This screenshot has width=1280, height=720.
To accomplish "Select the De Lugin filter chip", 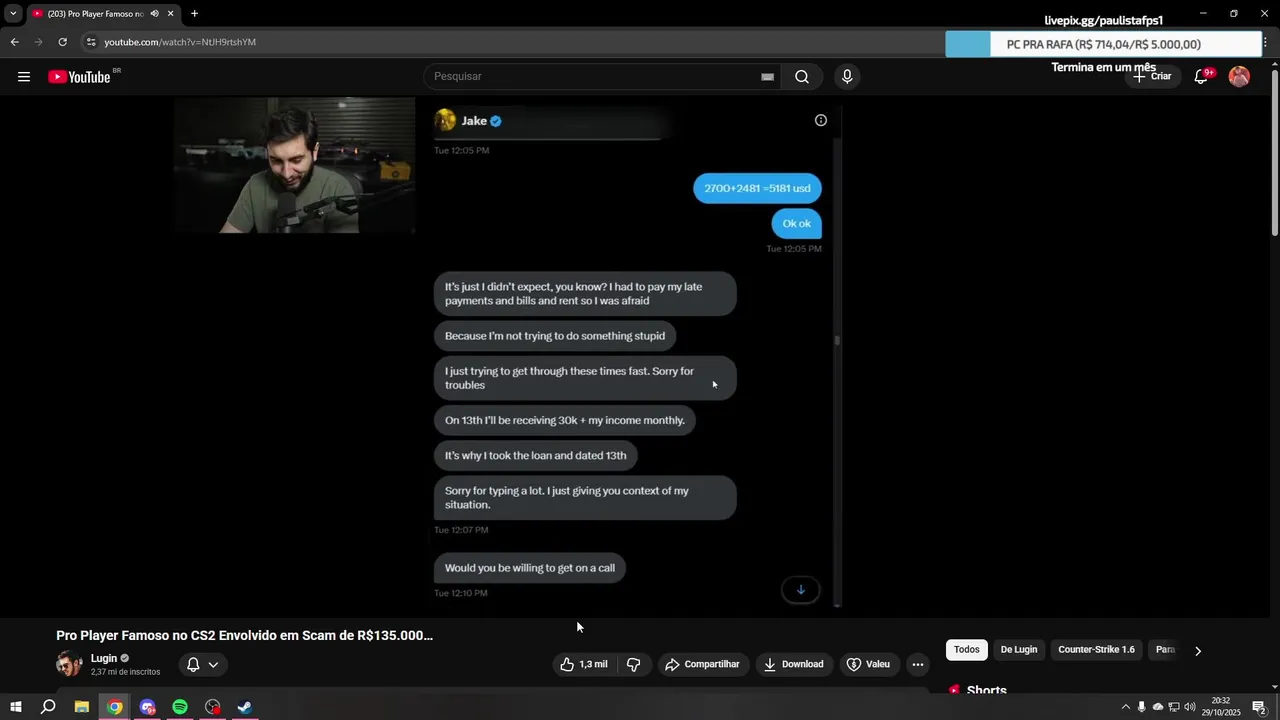I will coord(1019,650).
